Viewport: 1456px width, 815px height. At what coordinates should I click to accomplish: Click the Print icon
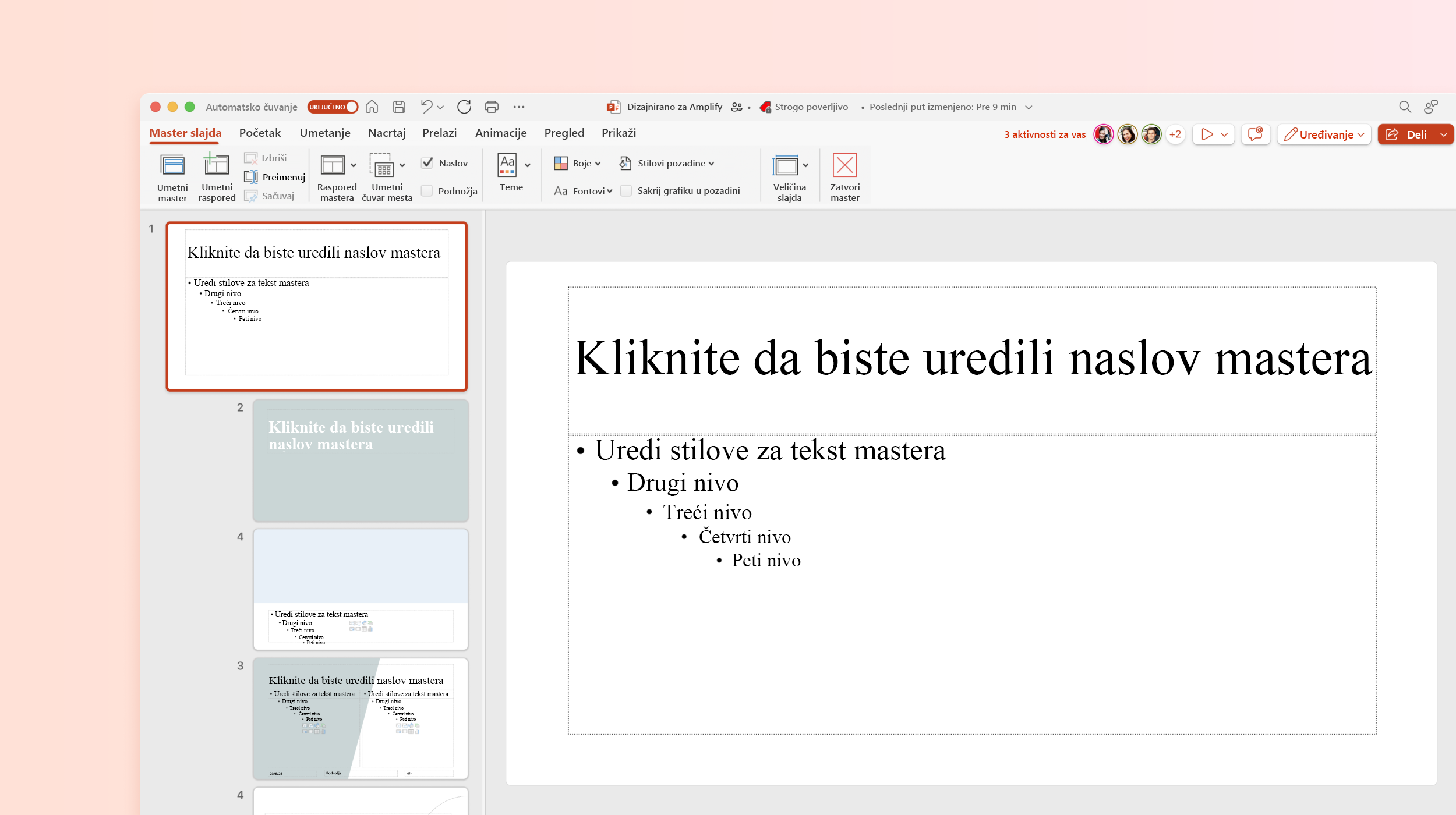tap(492, 107)
